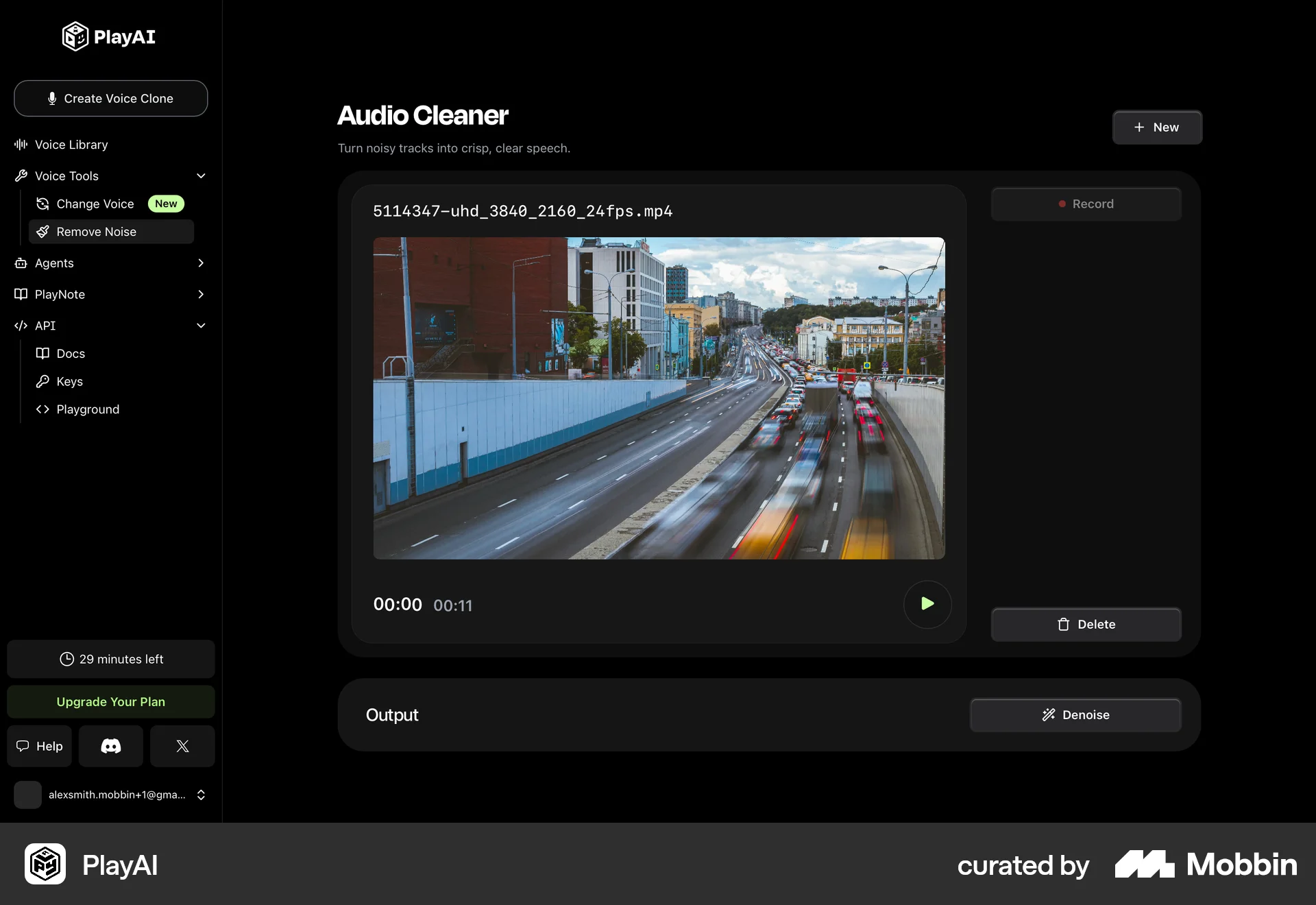Toggle the Record option
Screen dimensions: 1316x905
(x=1086, y=204)
